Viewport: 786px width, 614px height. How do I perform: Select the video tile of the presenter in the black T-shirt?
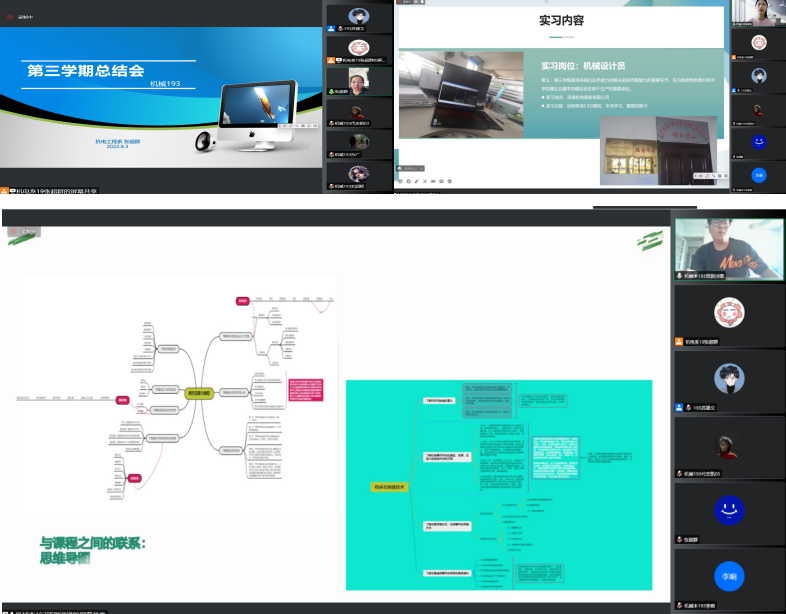pyautogui.click(x=728, y=246)
